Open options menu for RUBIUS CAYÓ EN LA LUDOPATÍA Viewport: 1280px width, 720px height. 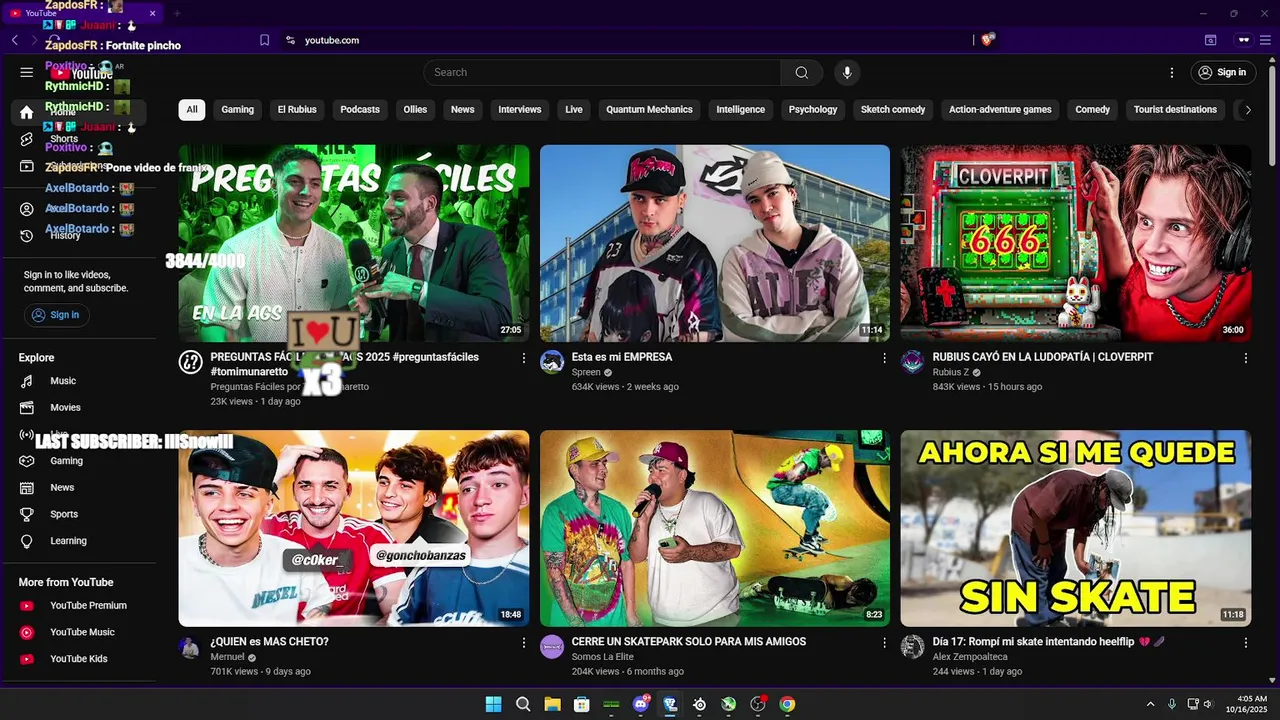(1246, 358)
